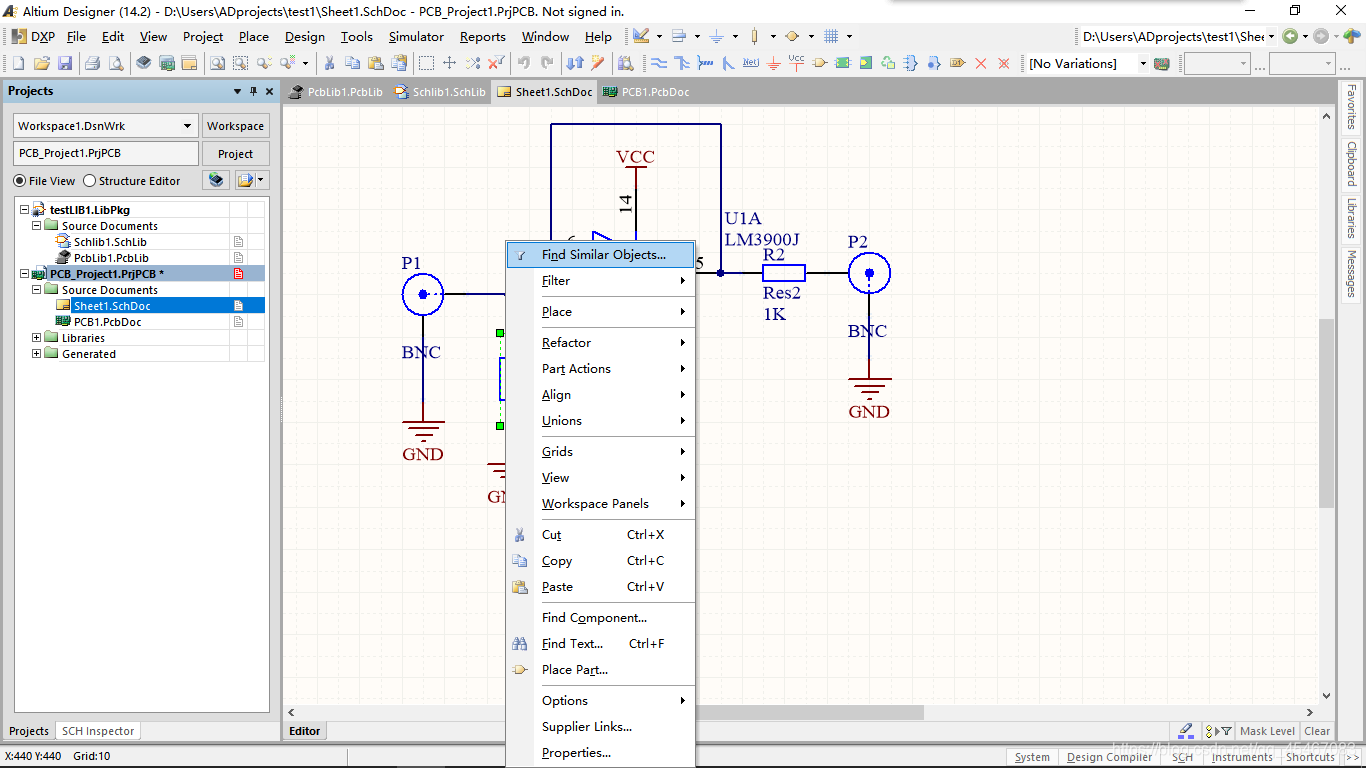Click the Up/Down Hierarchy arrows icon
1366x768 pixels.
coord(575,63)
